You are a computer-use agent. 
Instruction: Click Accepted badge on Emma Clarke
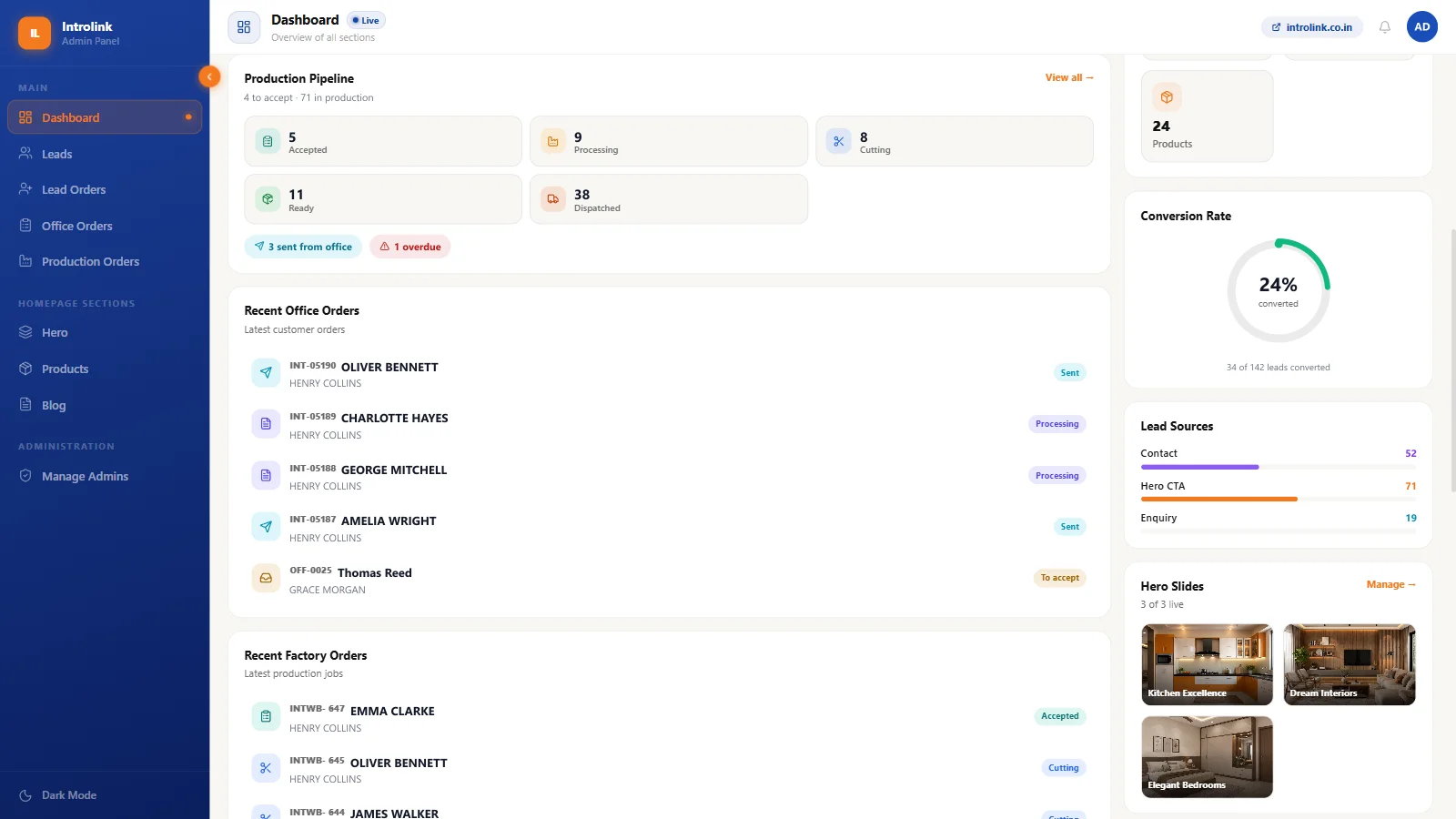tap(1060, 716)
